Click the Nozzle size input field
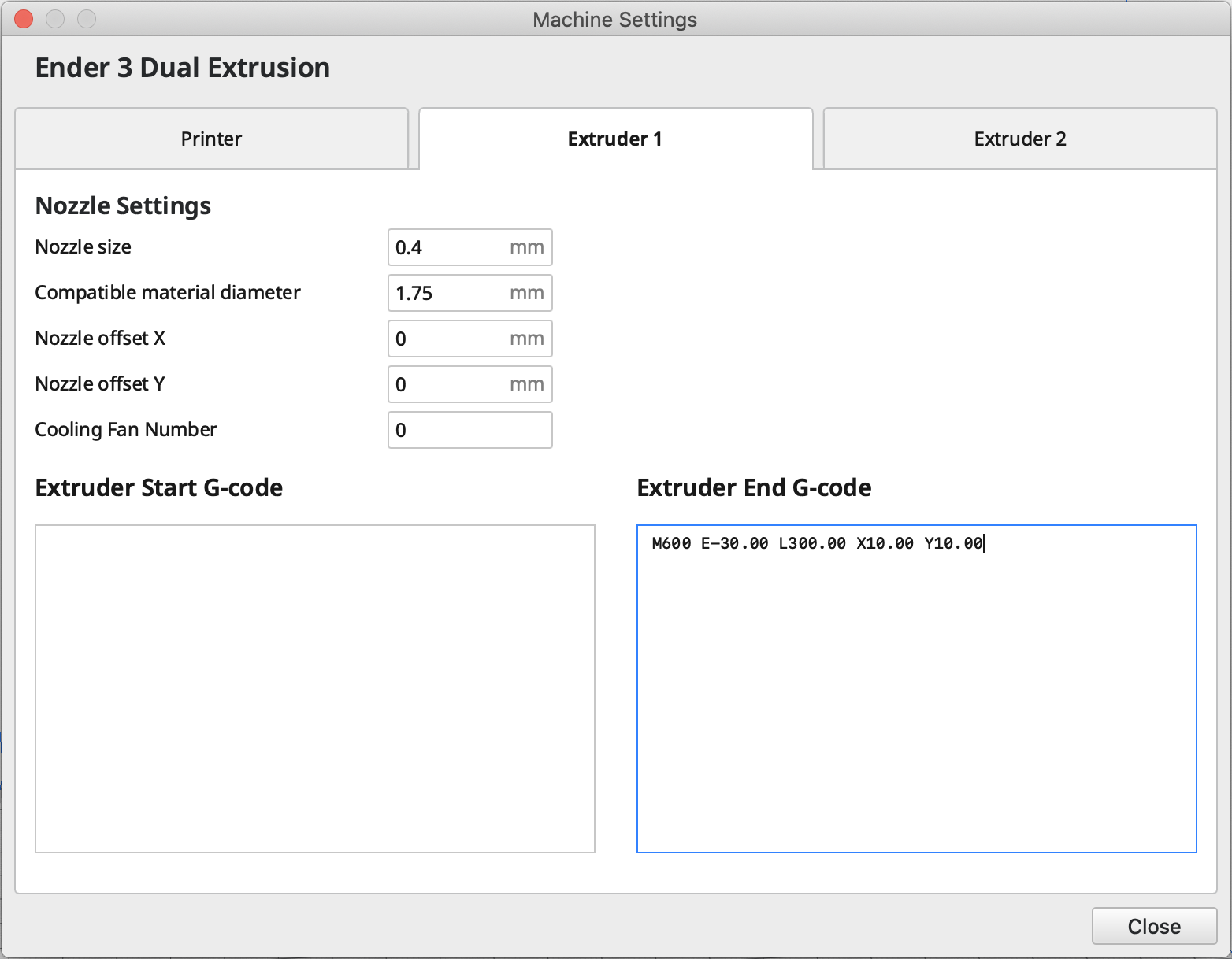 coord(470,247)
